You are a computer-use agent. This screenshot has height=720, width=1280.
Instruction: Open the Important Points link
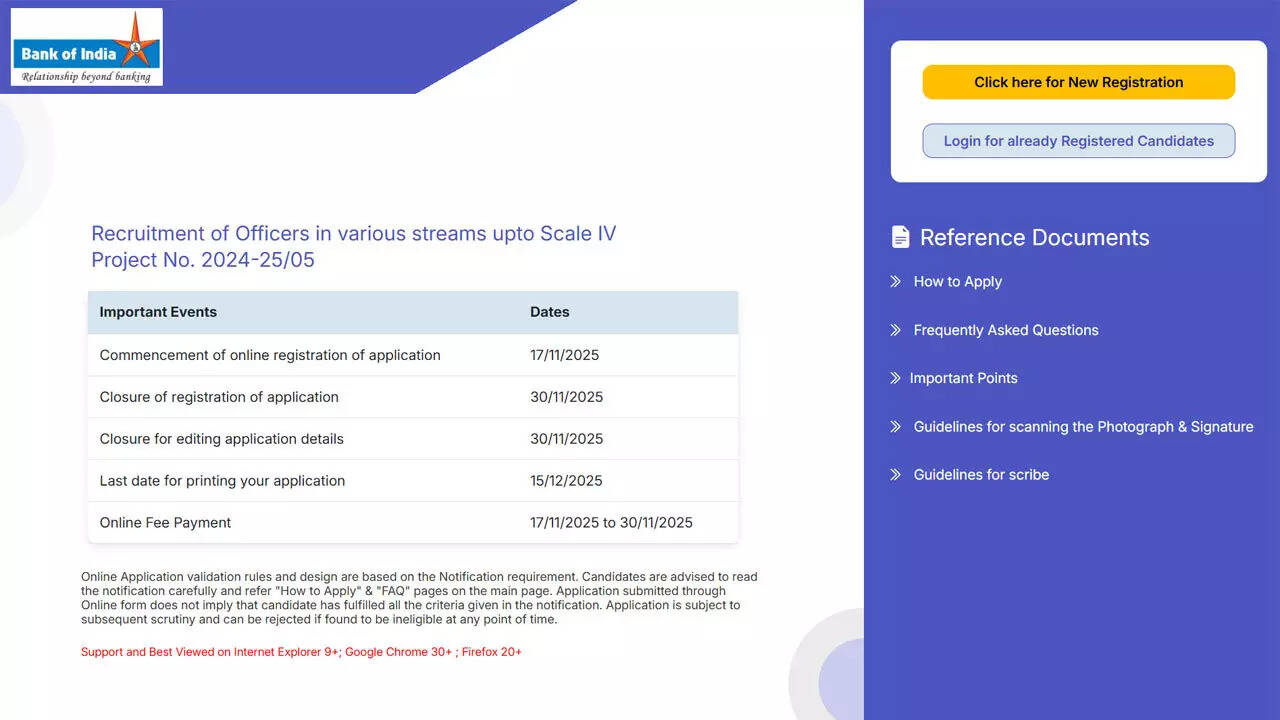click(x=963, y=378)
